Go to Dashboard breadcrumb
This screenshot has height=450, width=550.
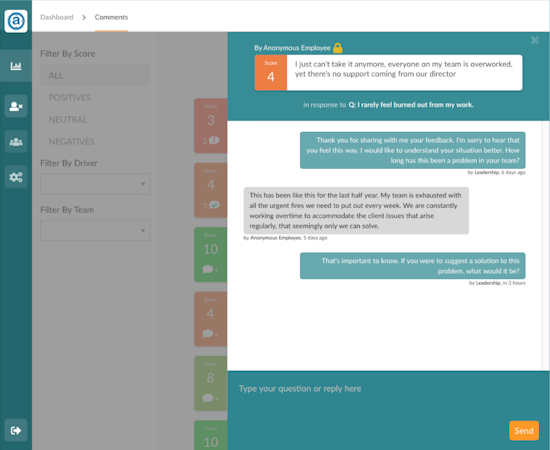[x=57, y=17]
